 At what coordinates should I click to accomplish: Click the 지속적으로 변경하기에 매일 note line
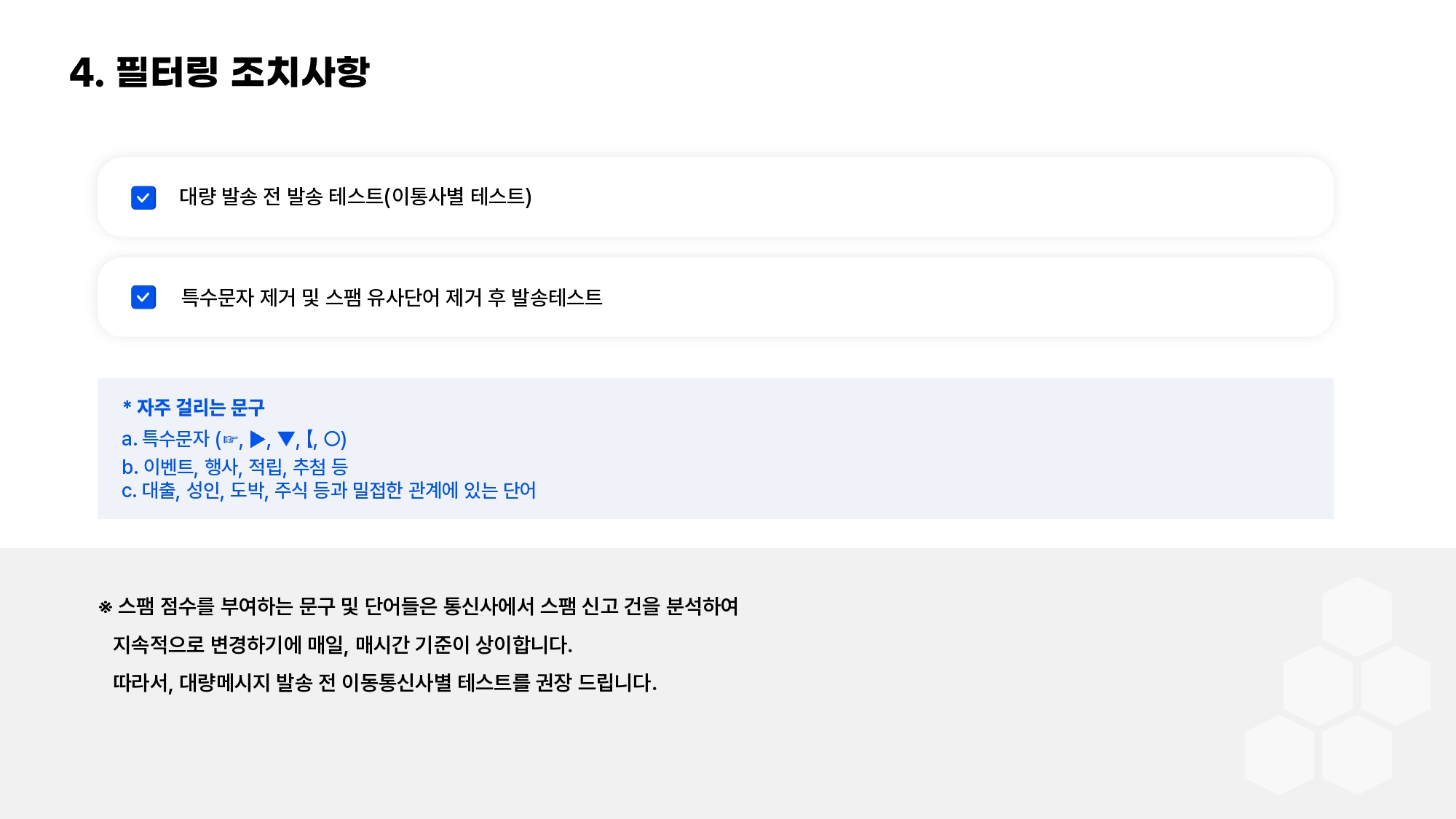point(342,645)
